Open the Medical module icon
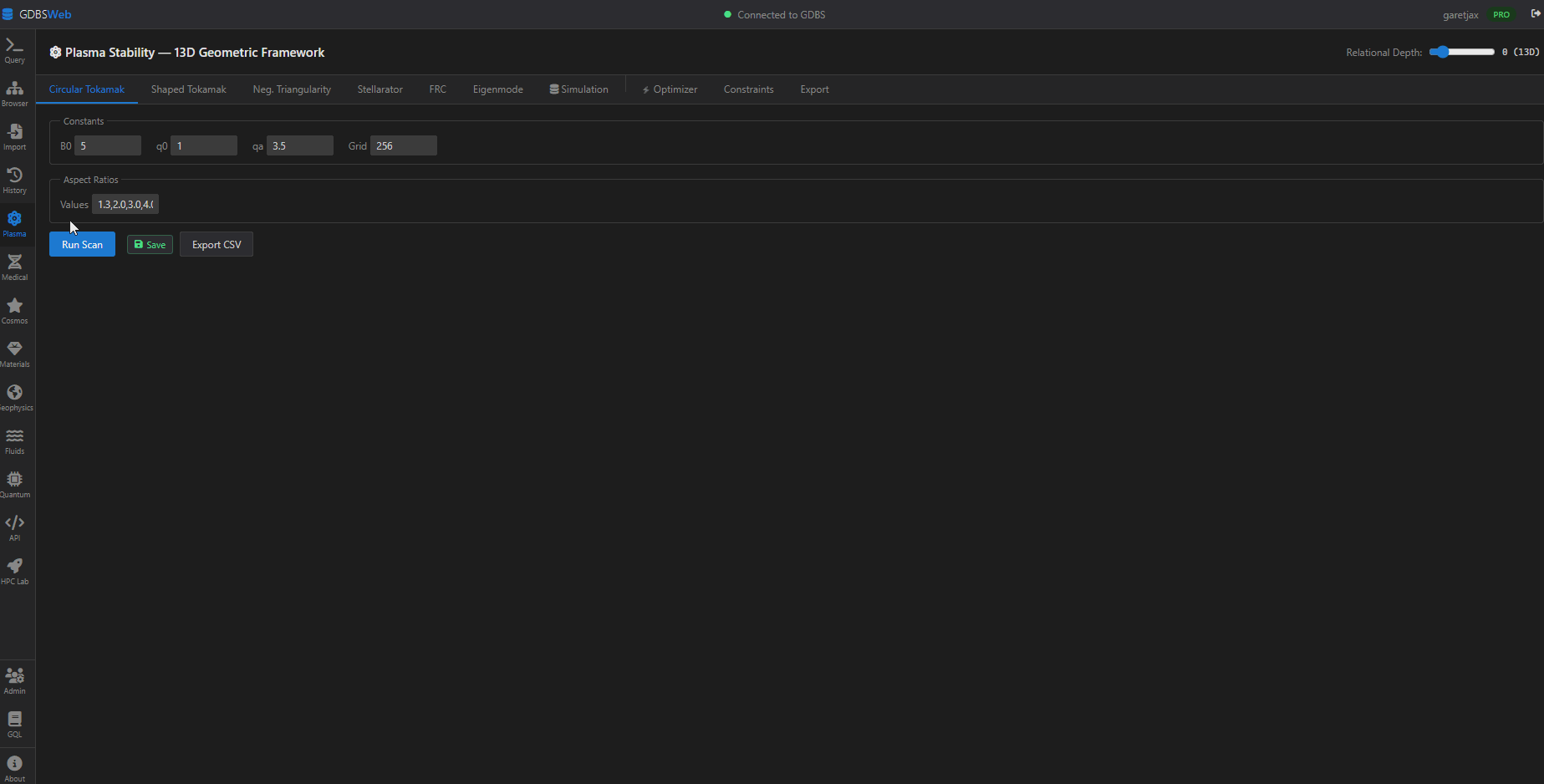1544x784 pixels. [x=14, y=267]
